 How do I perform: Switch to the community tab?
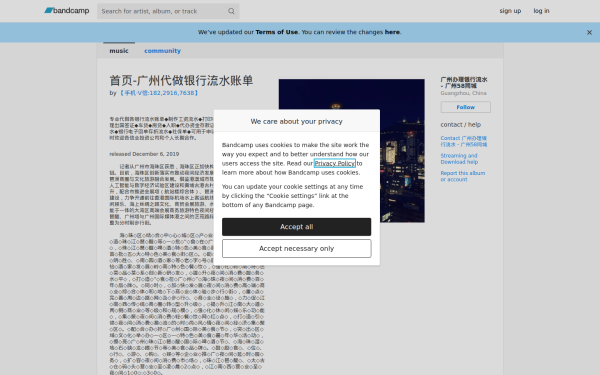(x=162, y=51)
